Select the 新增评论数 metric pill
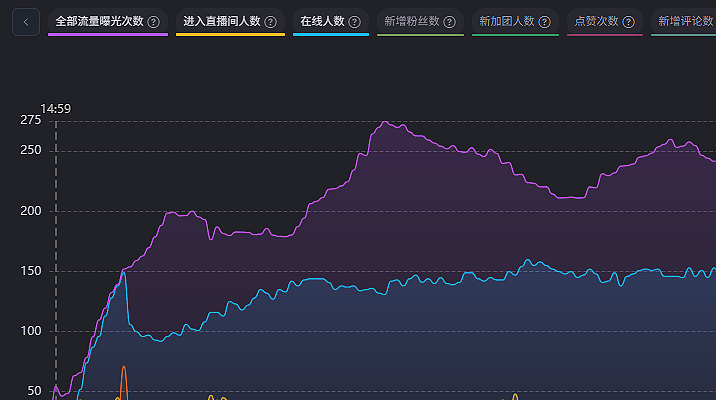 [685, 21]
